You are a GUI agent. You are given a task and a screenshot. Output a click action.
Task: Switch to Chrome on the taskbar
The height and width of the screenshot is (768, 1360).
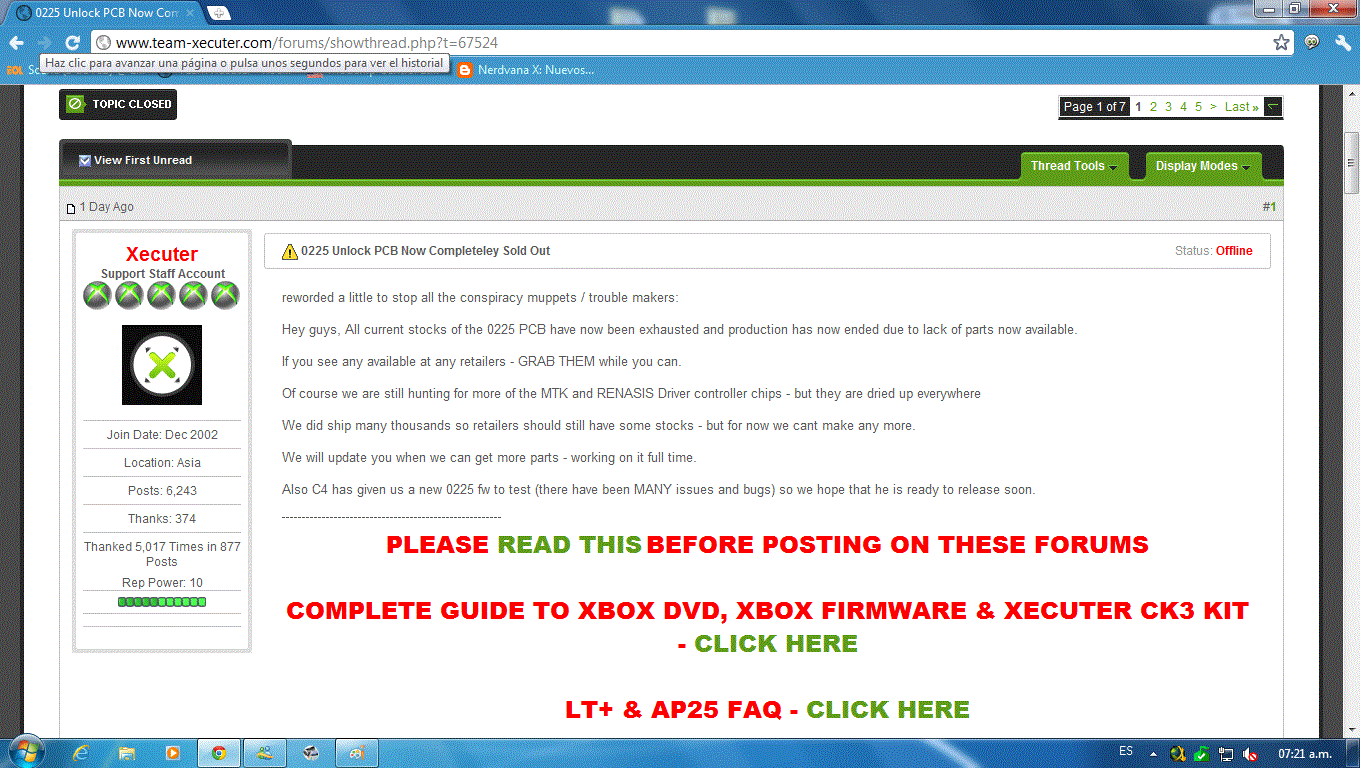point(218,753)
